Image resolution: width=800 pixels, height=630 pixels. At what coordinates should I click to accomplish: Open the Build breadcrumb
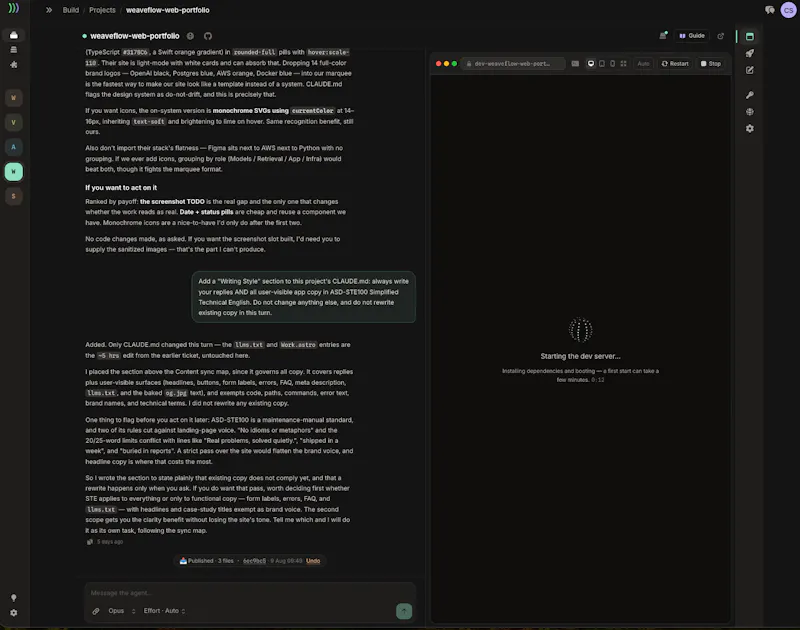click(x=70, y=10)
